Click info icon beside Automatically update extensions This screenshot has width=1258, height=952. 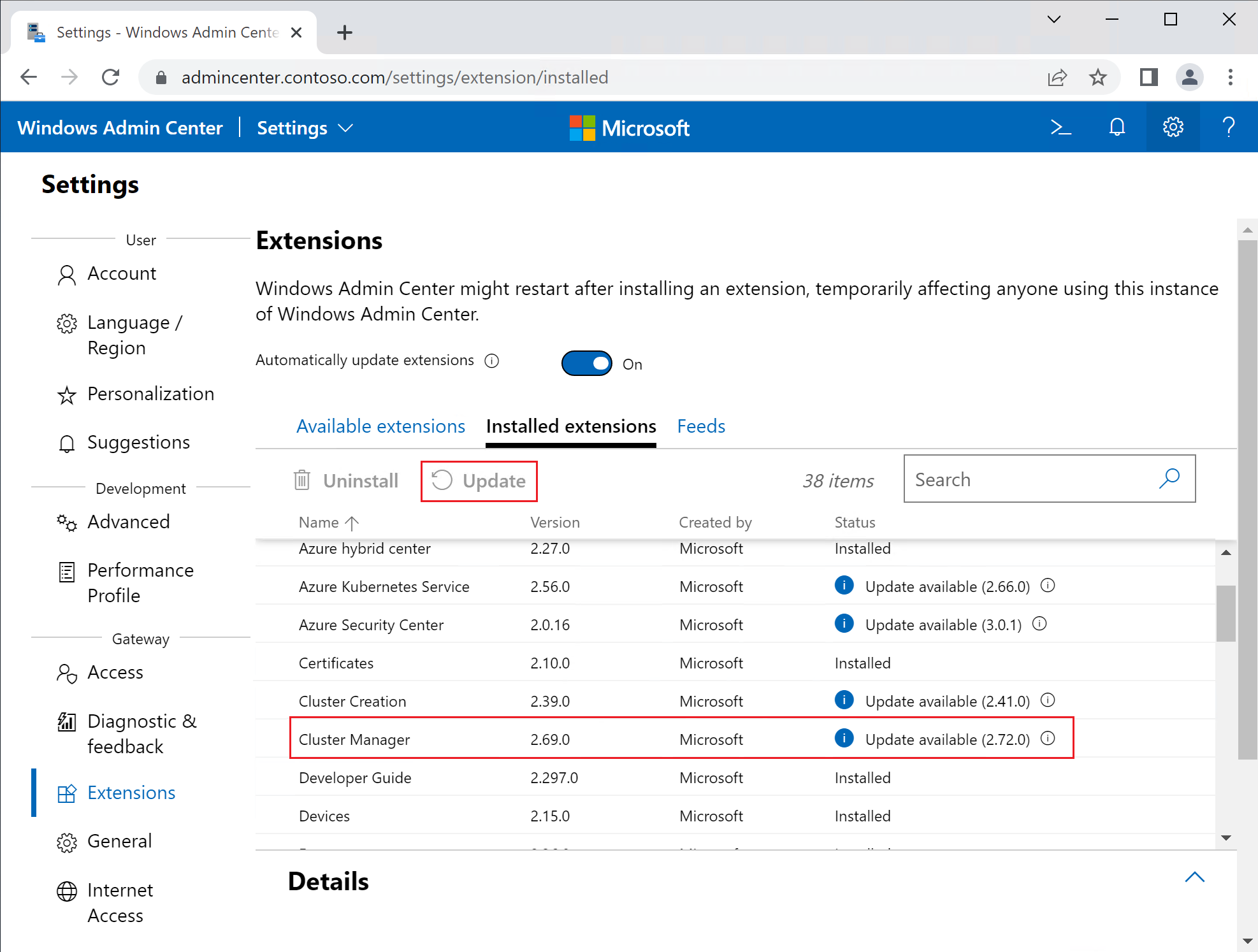491,361
